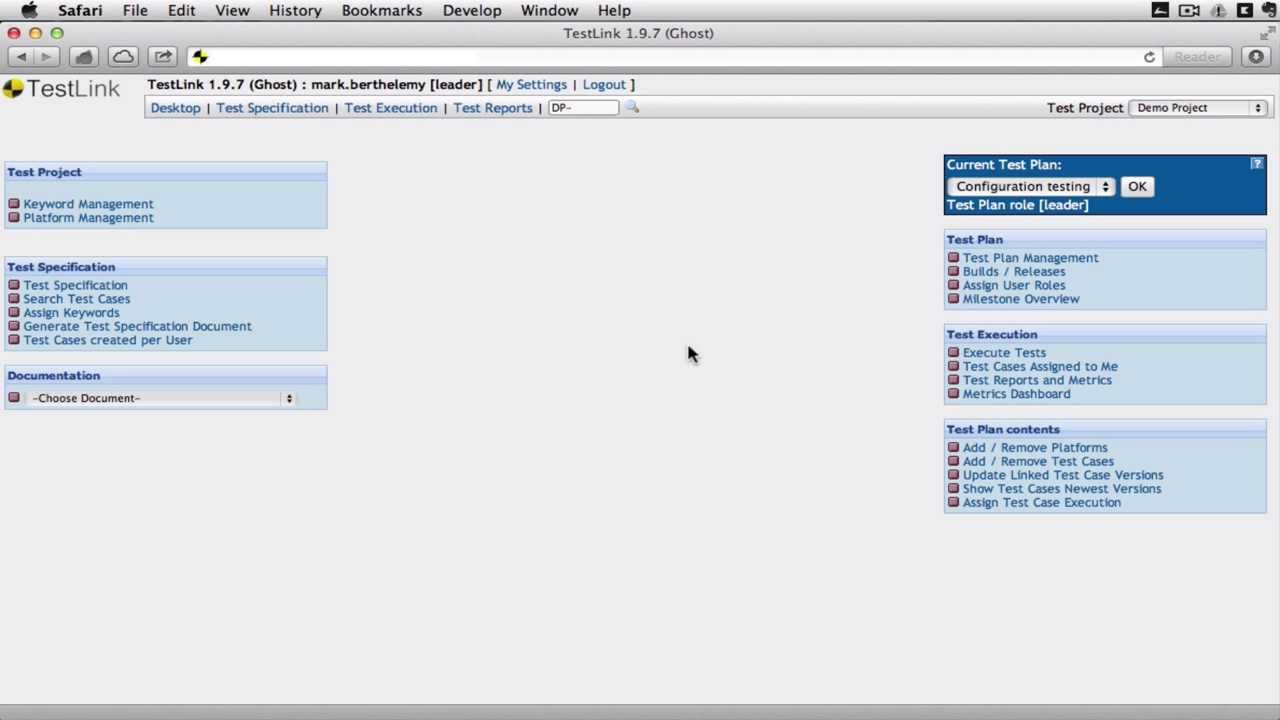This screenshot has width=1280, height=720.
Task: Open the Test Project dropdown showing Demo Project
Action: [x=1198, y=108]
